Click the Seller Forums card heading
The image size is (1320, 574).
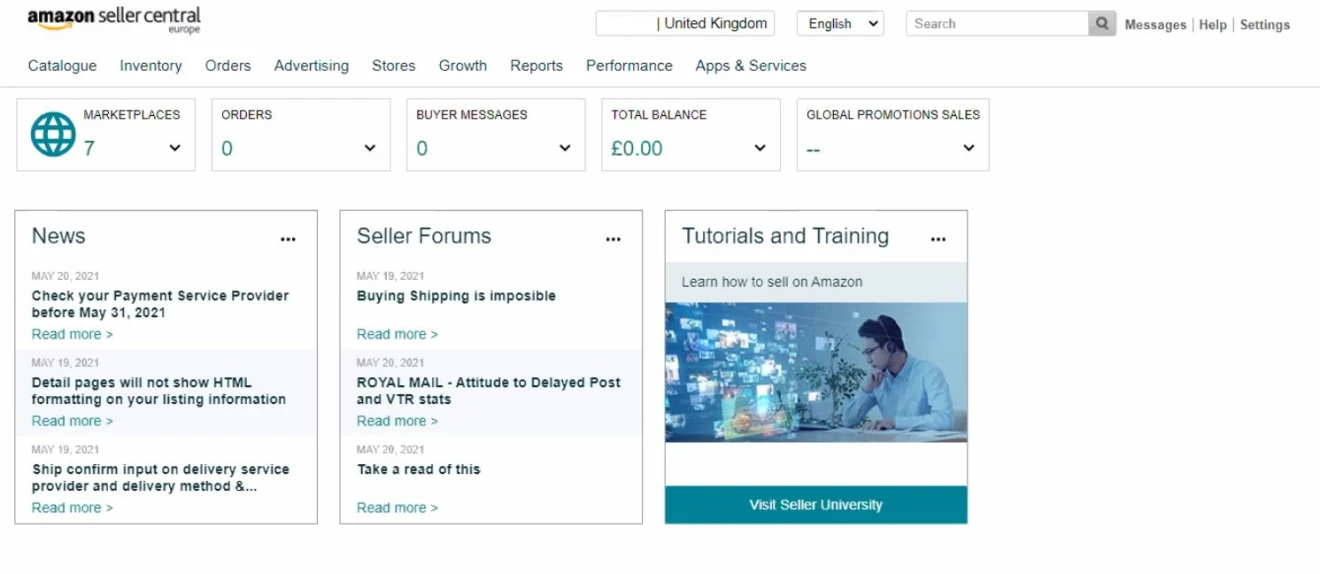(424, 236)
